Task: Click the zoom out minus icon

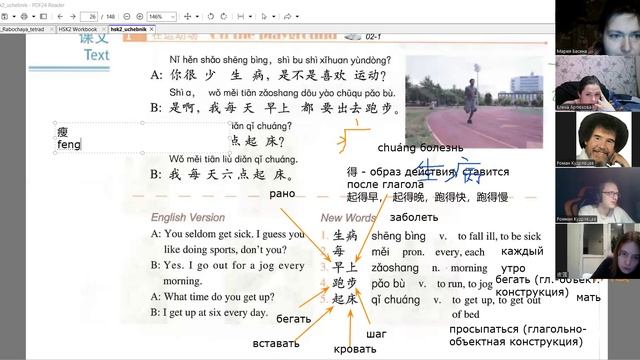Action: [127, 16]
